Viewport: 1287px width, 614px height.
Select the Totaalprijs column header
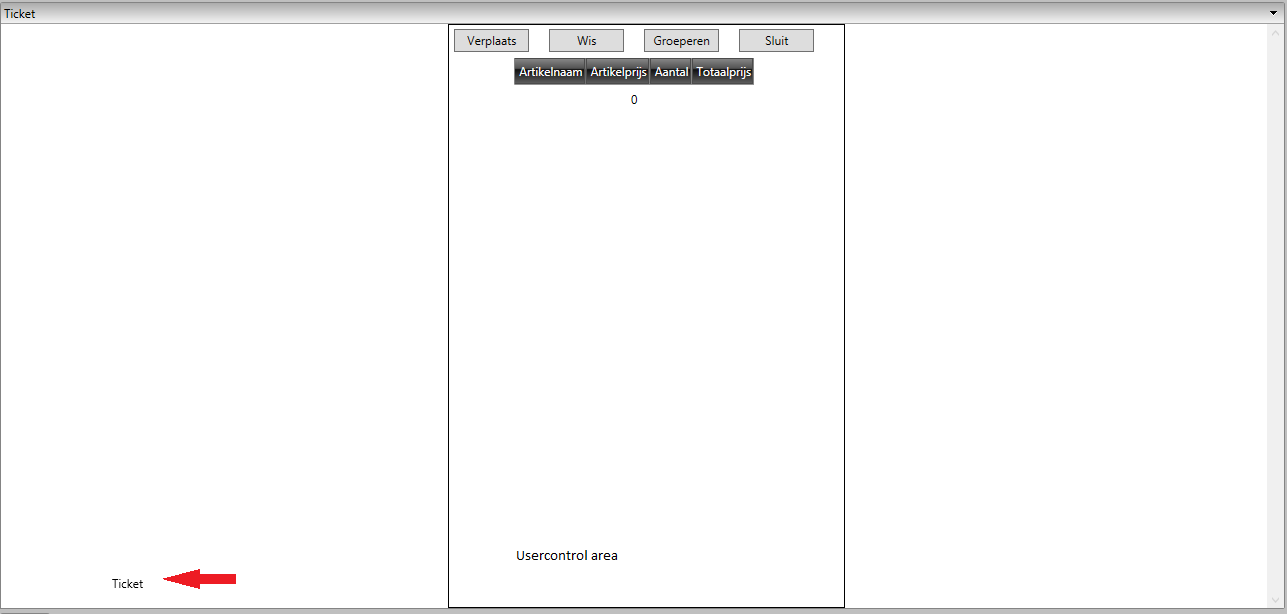point(723,72)
